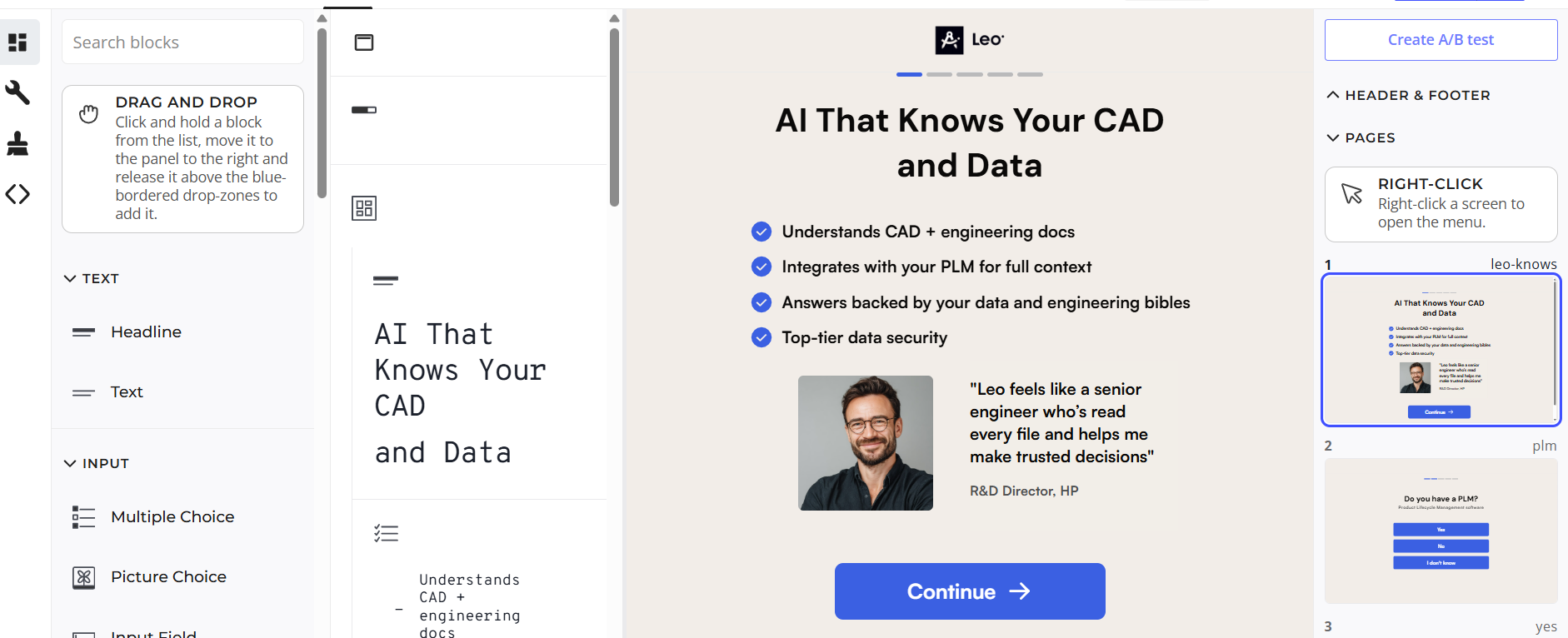
Task: Select the Headline block icon
Action: point(83,332)
